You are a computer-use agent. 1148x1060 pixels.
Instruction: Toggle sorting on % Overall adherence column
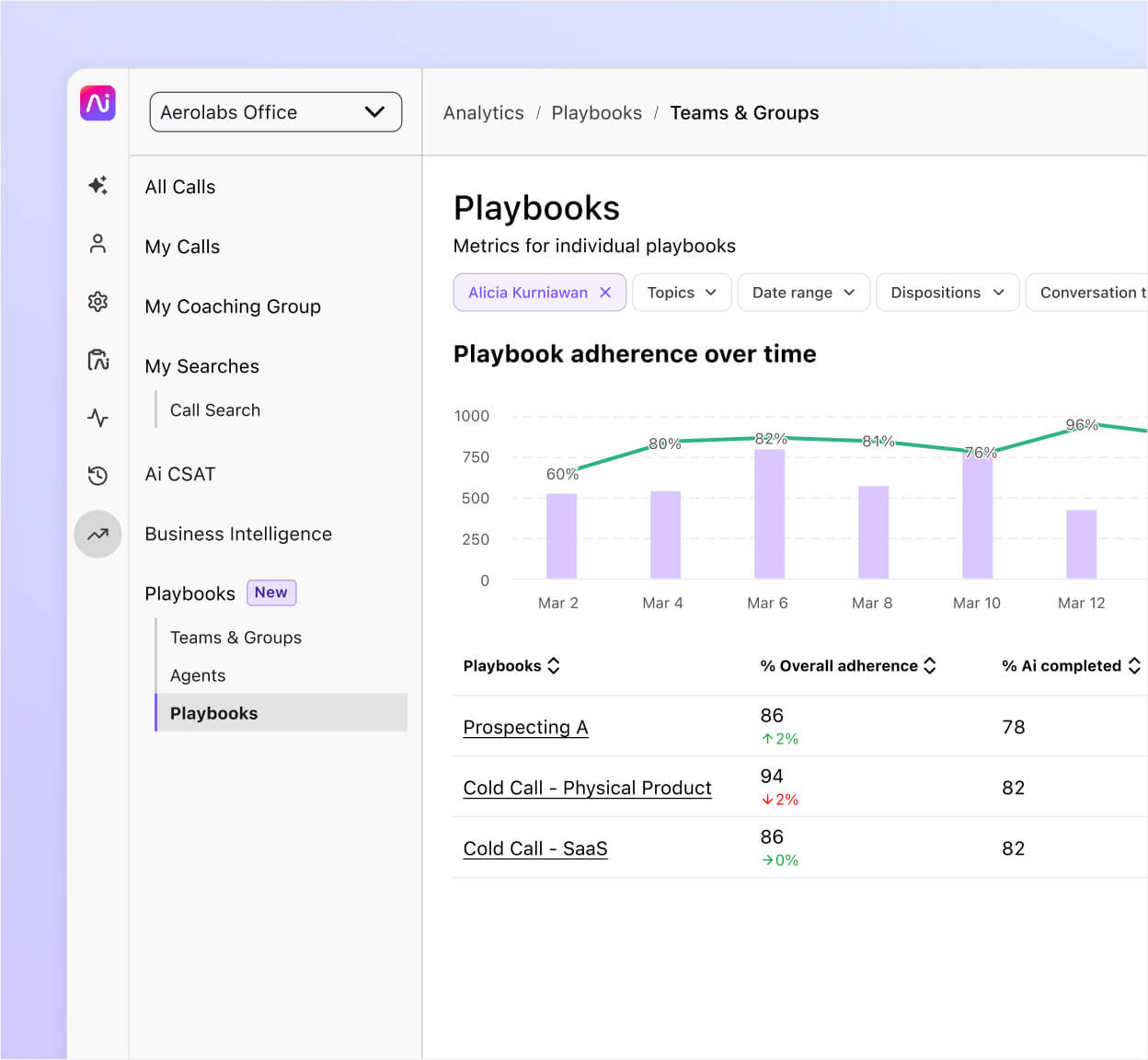pos(929,665)
